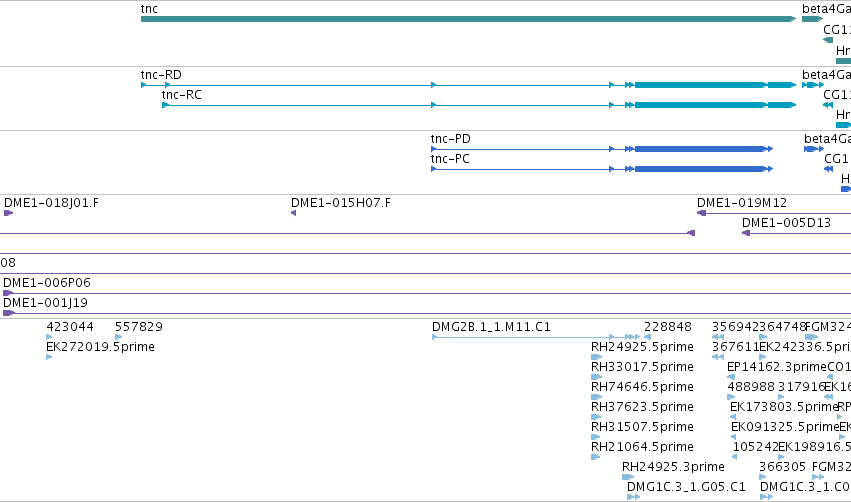Select the EK173803.5prime label
Screen dimensions: 851x502
pos(784,407)
